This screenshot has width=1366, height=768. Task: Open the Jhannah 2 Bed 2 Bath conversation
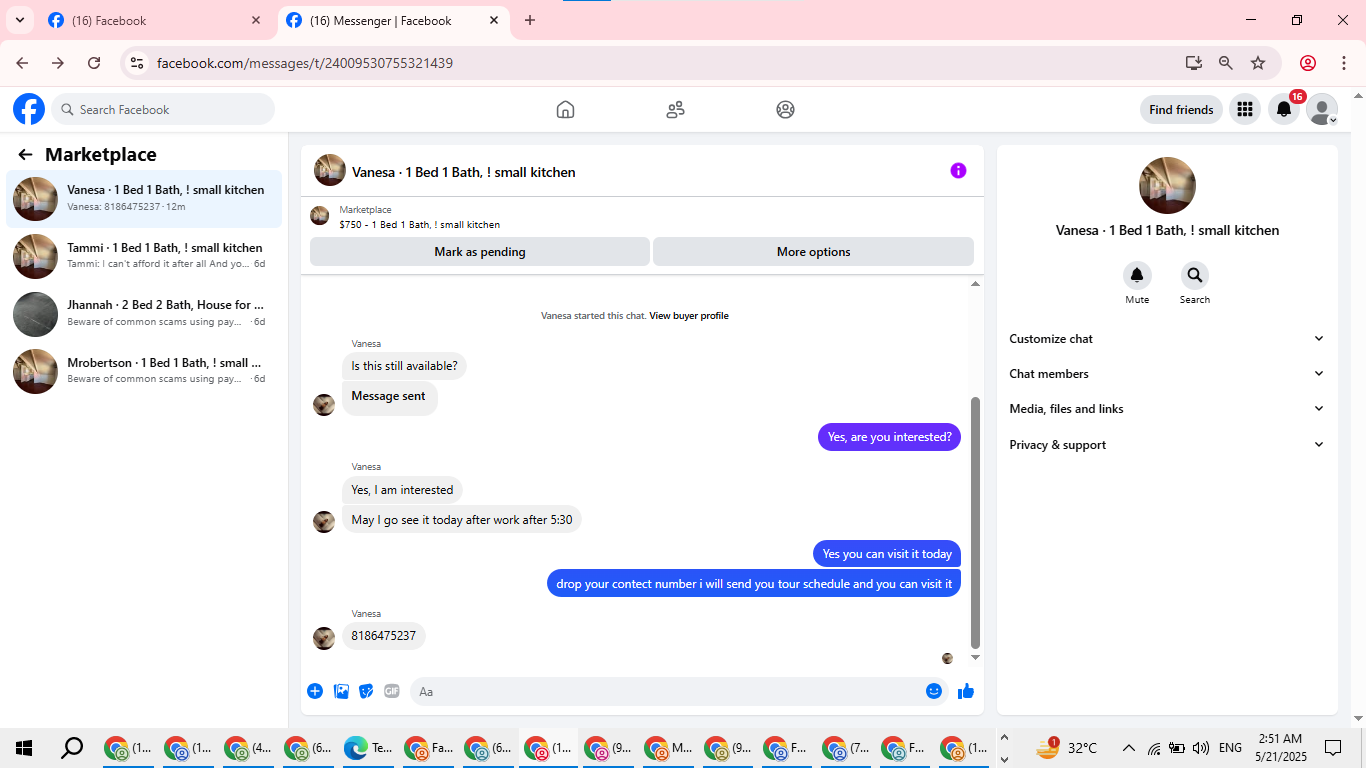pos(144,314)
